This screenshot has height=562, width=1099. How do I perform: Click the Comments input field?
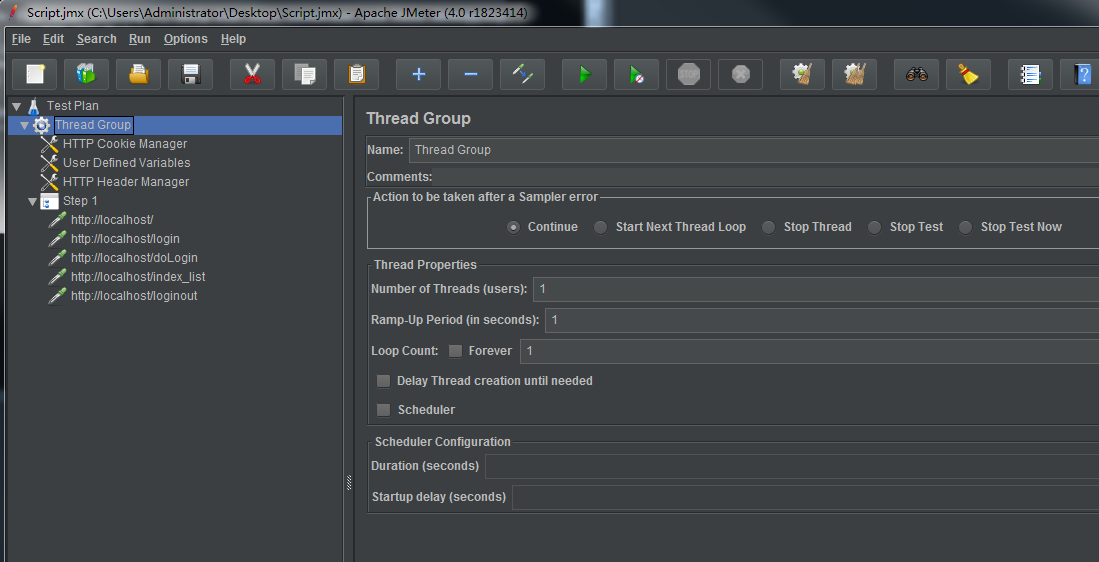pyautogui.click(x=767, y=177)
